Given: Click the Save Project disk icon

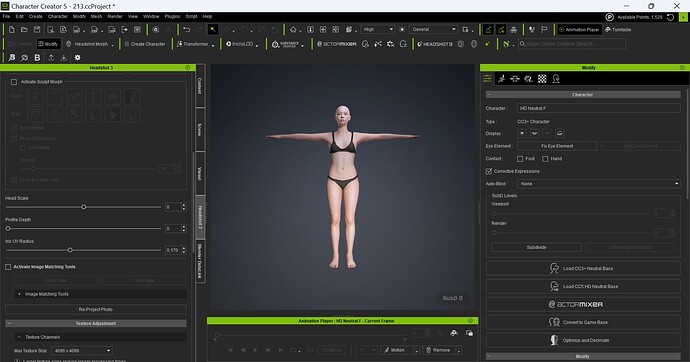Looking at the screenshot, I should [x=37, y=29].
